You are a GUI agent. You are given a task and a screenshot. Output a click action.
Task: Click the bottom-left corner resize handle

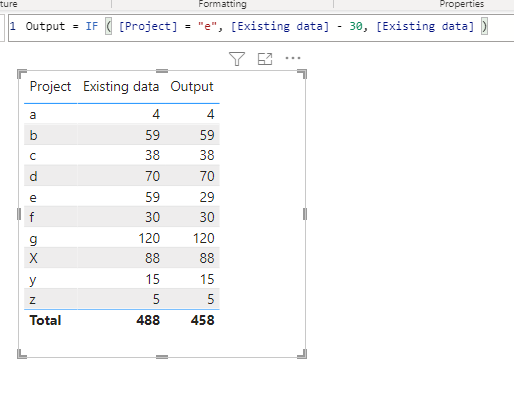[22, 354]
